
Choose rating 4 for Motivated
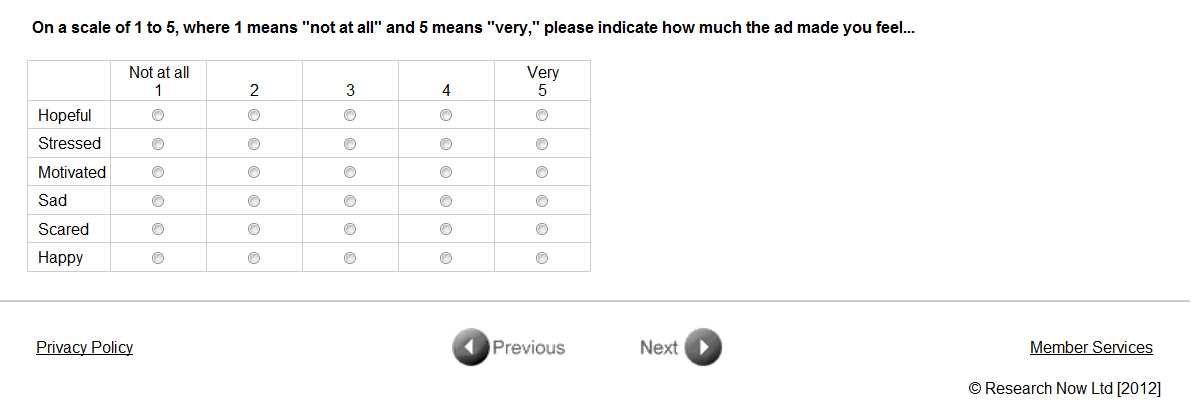[x=446, y=173]
